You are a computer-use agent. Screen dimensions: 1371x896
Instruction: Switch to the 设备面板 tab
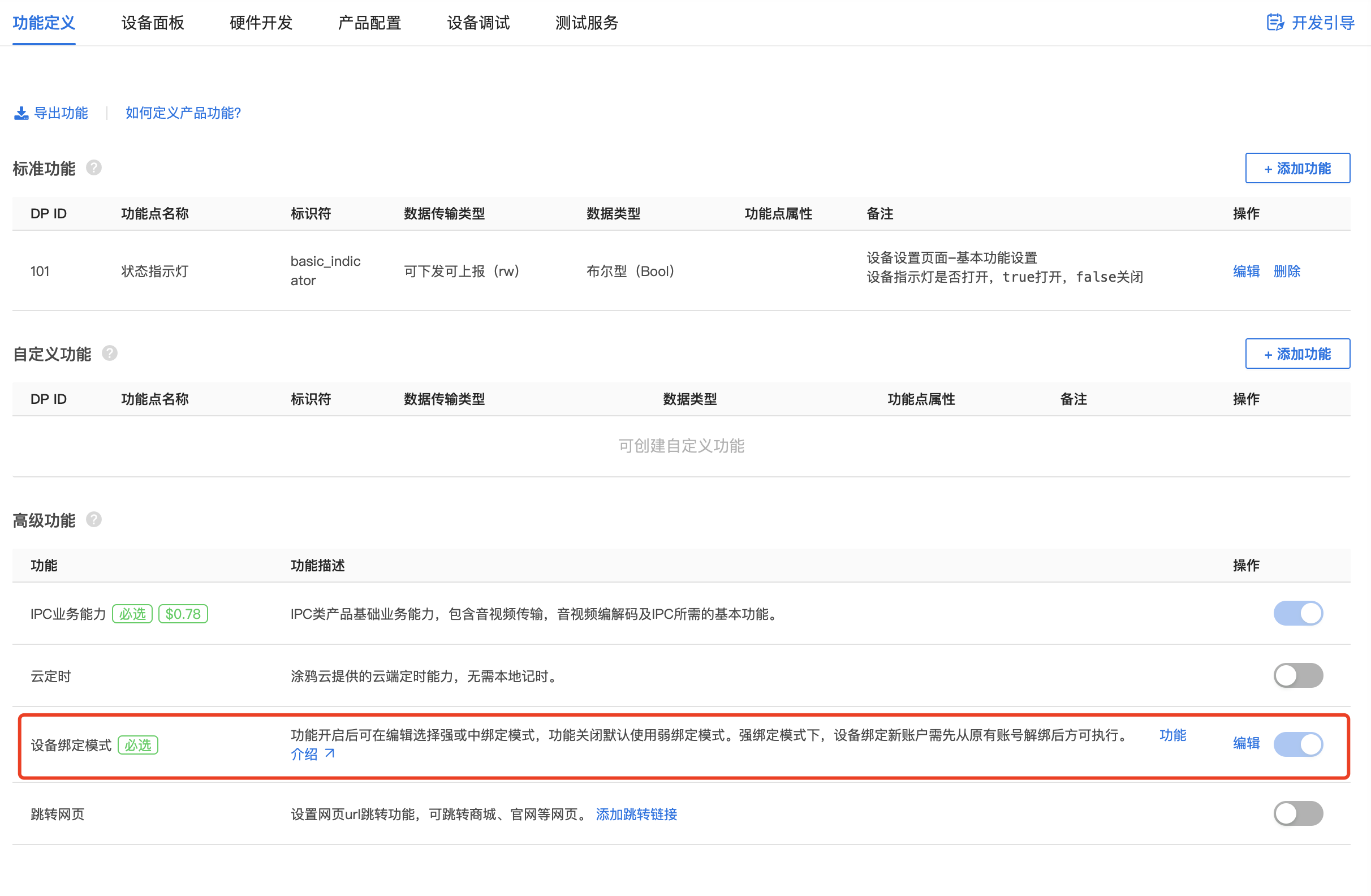point(152,23)
